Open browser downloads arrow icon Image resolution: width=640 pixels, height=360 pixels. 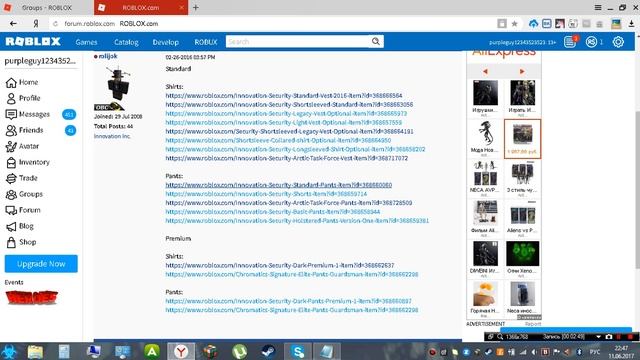pos(631,24)
